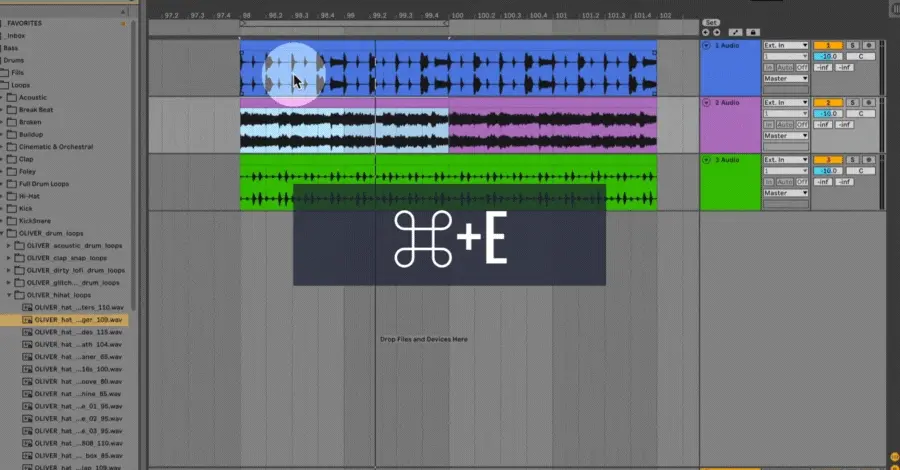Select the Acoustic folder icon
Viewport: 900px width, 470px height.
[x=11, y=98]
